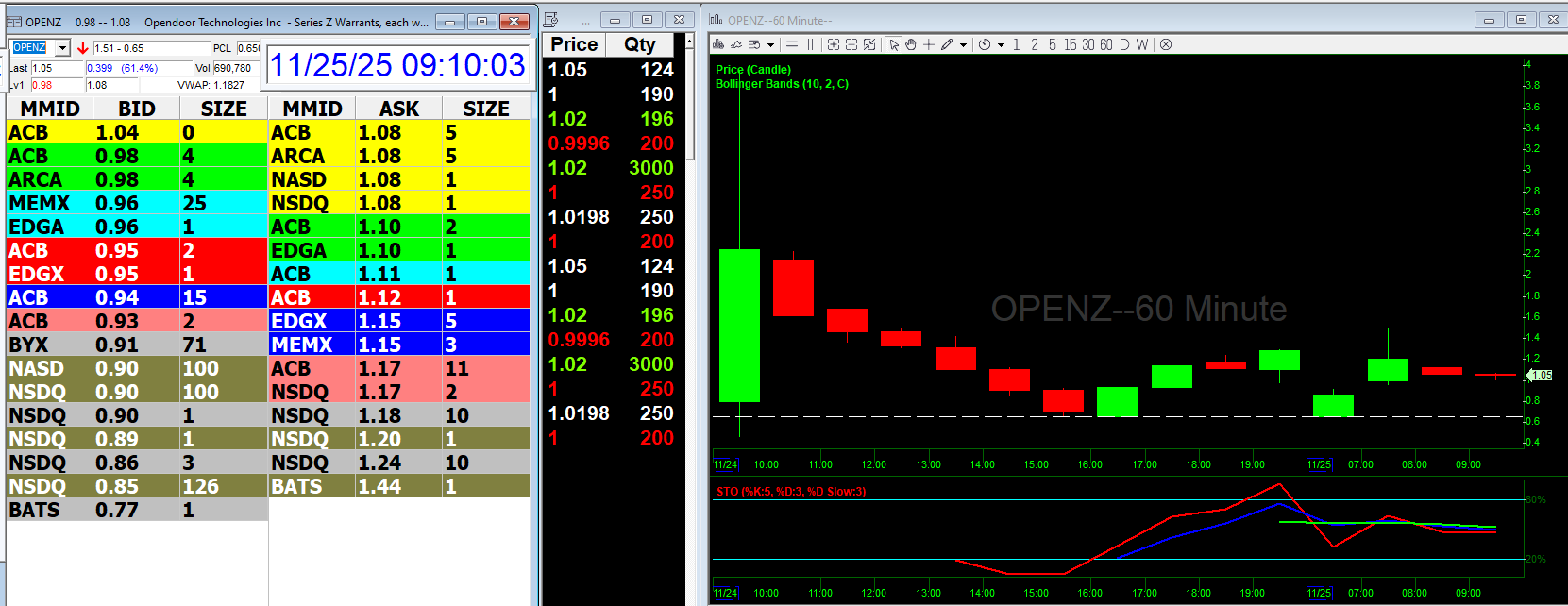Click the zoom out chart icon
This screenshot has width=1568, height=606.
click(851, 44)
